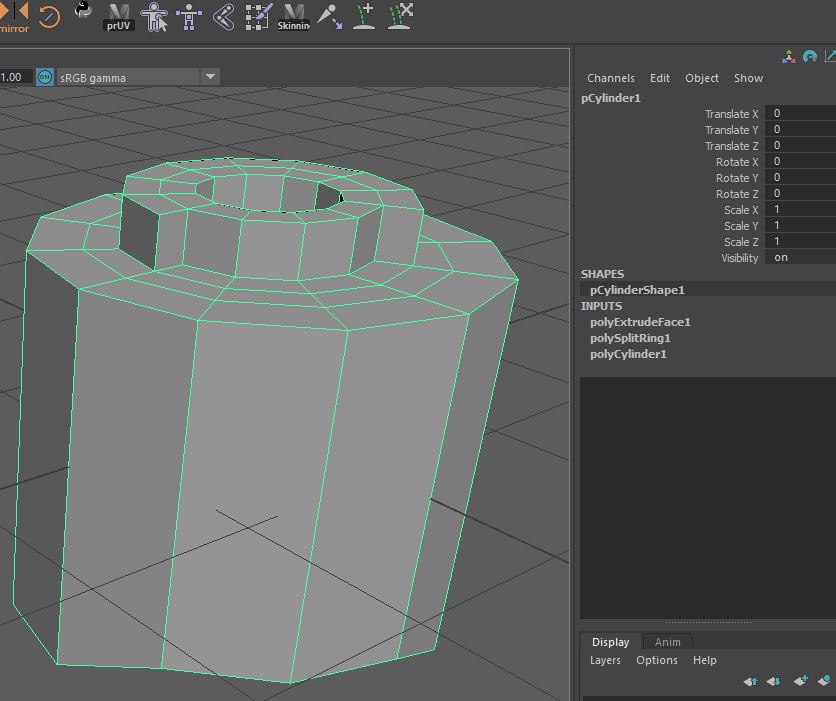Expand the polySplitRing1 input node

pos(630,338)
